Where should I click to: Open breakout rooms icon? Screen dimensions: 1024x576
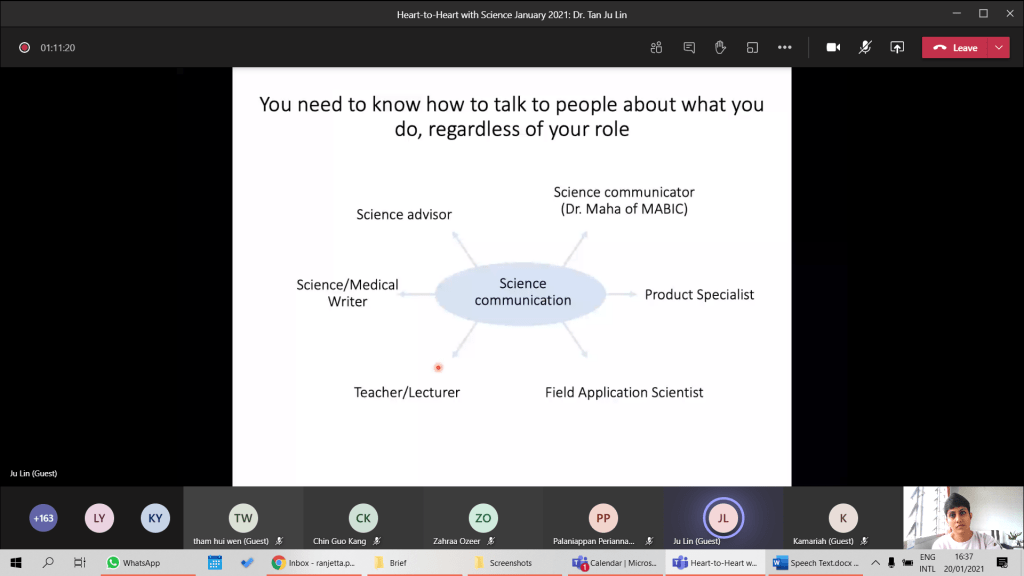[751, 47]
